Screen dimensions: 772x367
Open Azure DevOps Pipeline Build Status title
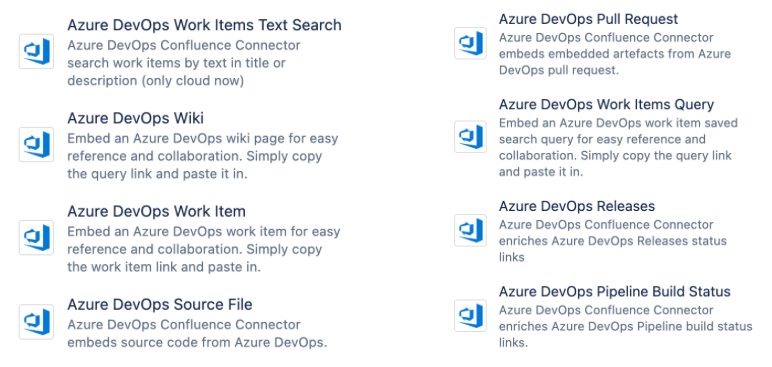point(614,292)
